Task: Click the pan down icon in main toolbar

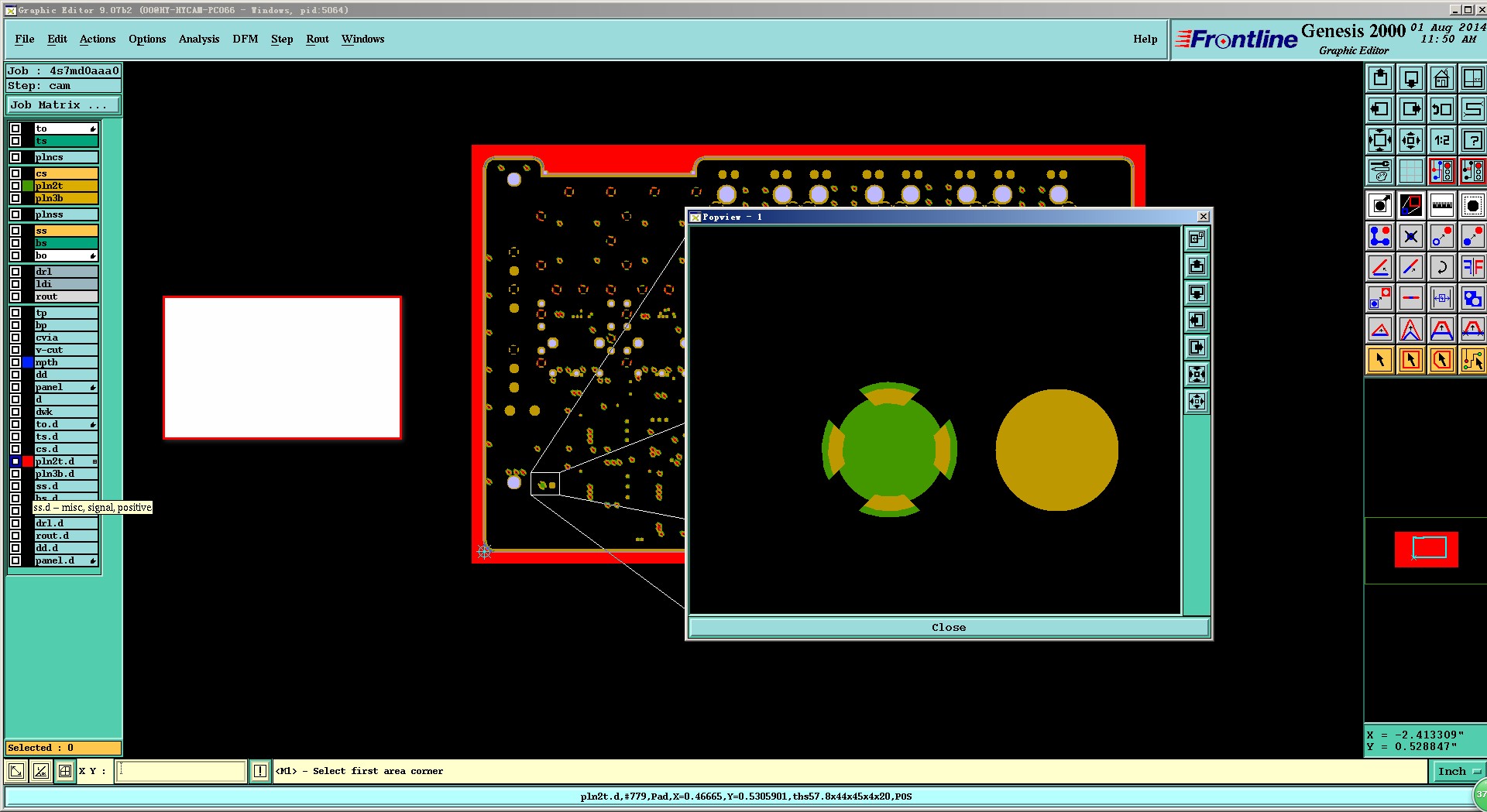Action: [x=1411, y=78]
